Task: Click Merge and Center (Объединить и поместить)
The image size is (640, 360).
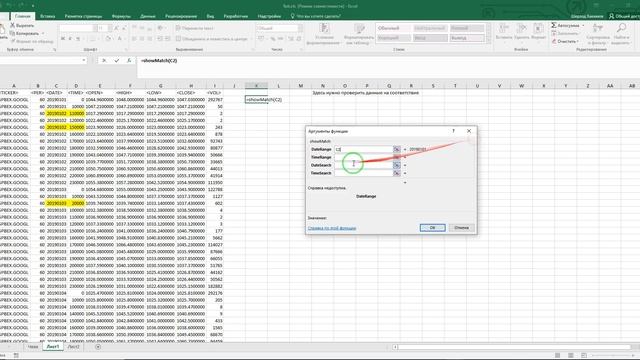Action: (211, 39)
